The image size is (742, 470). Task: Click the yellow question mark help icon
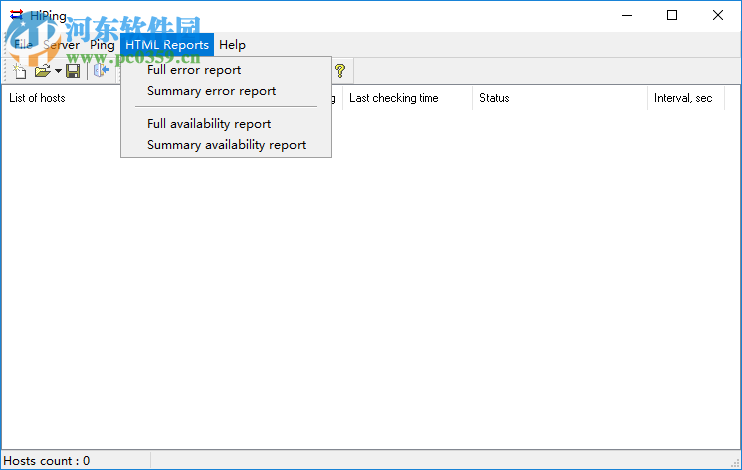point(340,71)
